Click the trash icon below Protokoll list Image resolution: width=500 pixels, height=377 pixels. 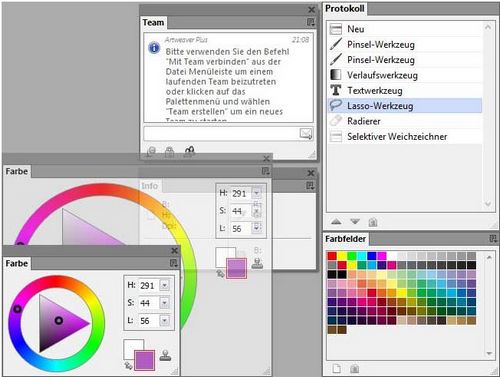click(373, 222)
